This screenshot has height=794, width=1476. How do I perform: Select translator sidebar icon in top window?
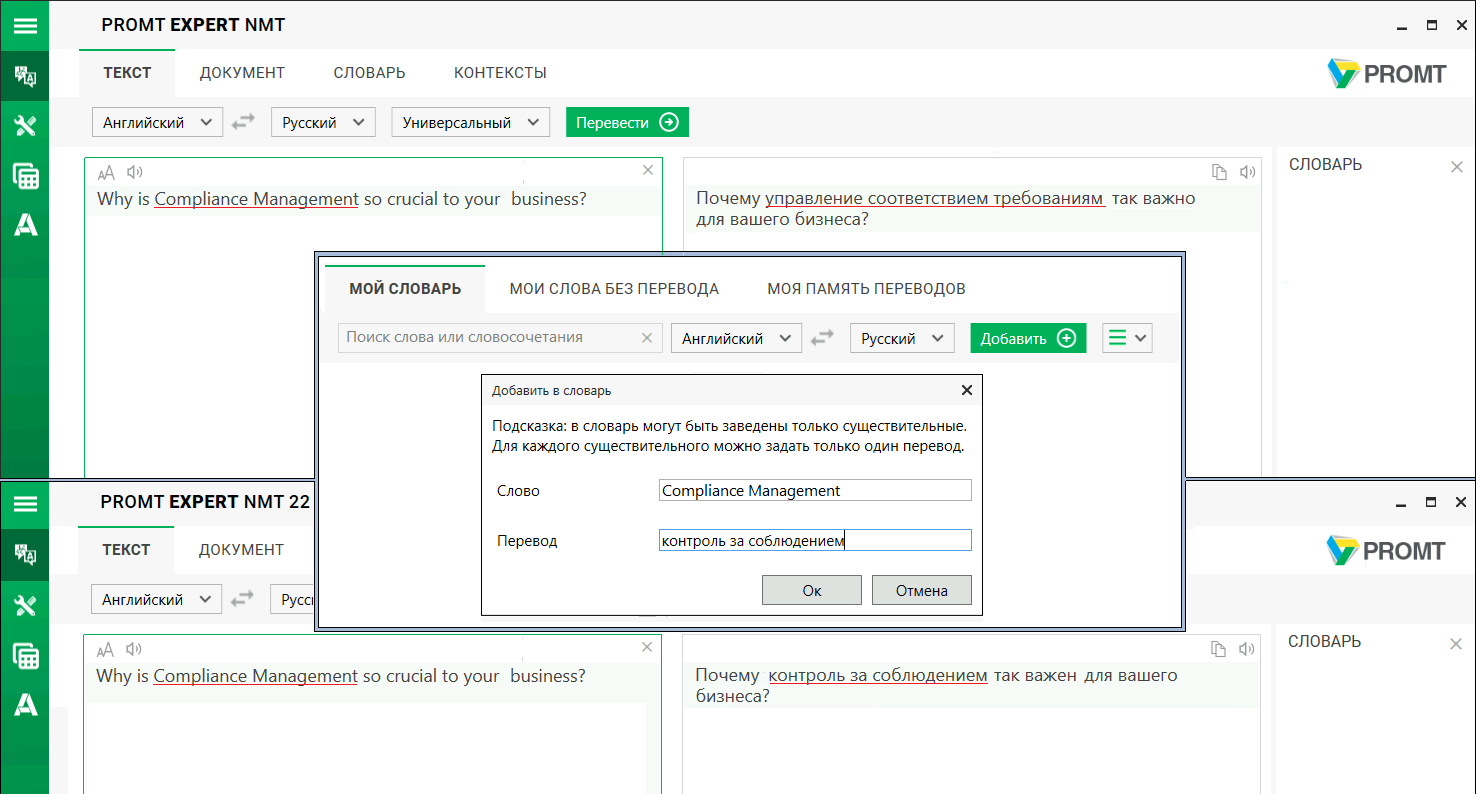click(x=25, y=76)
